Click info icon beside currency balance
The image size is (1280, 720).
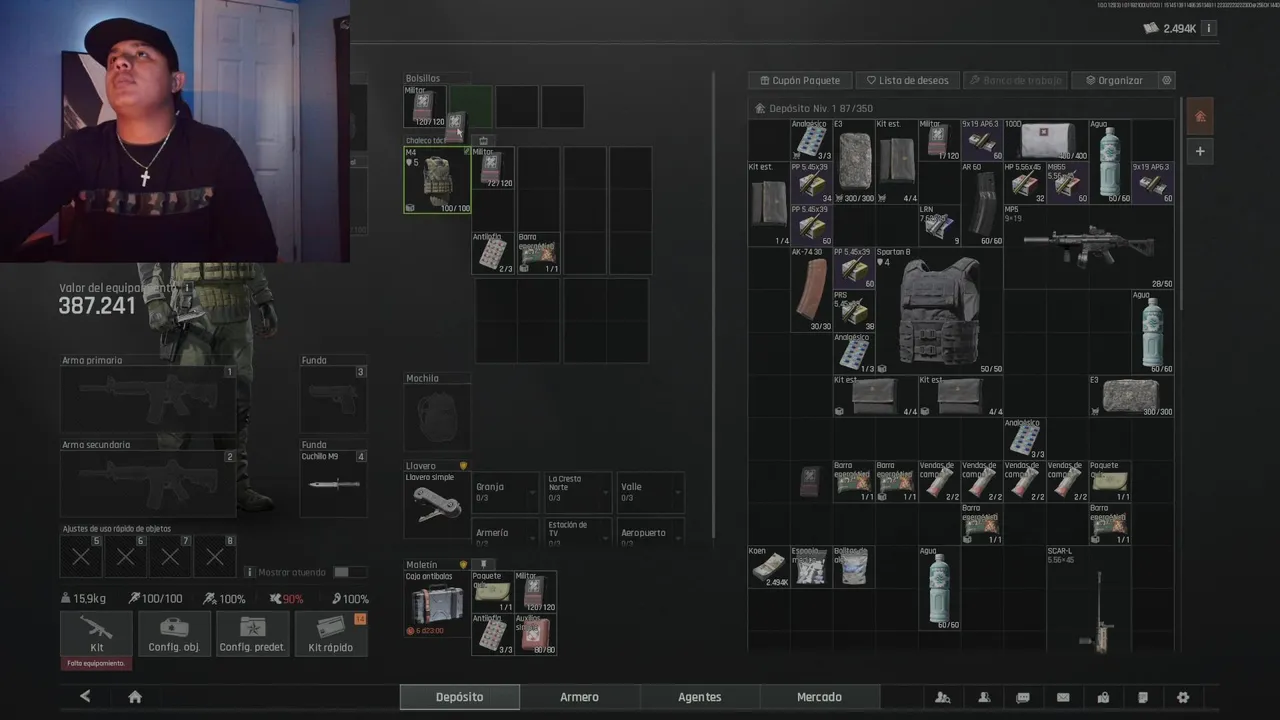(1208, 28)
